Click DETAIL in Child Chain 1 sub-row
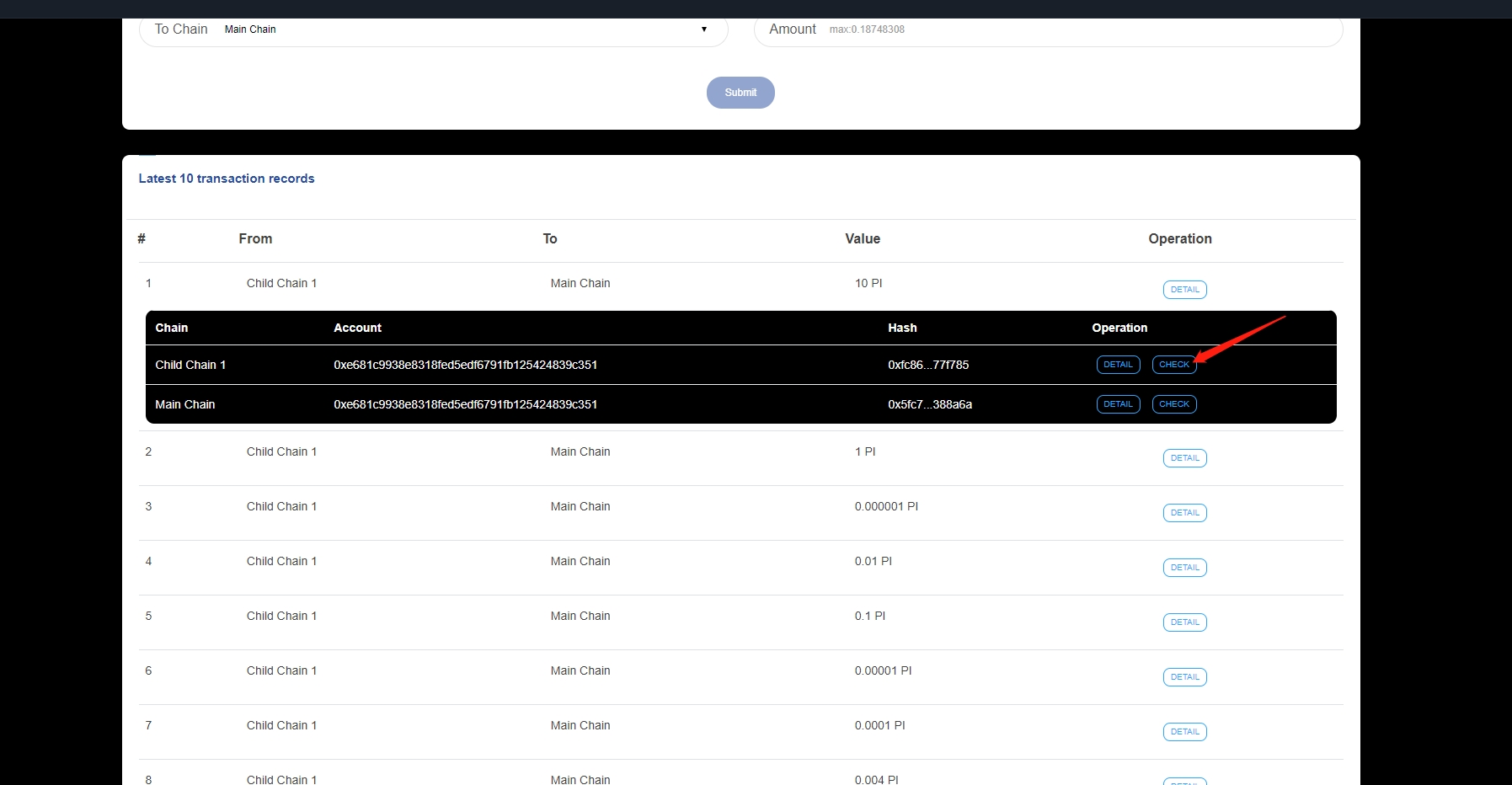This screenshot has width=1512, height=785. coord(1118,365)
